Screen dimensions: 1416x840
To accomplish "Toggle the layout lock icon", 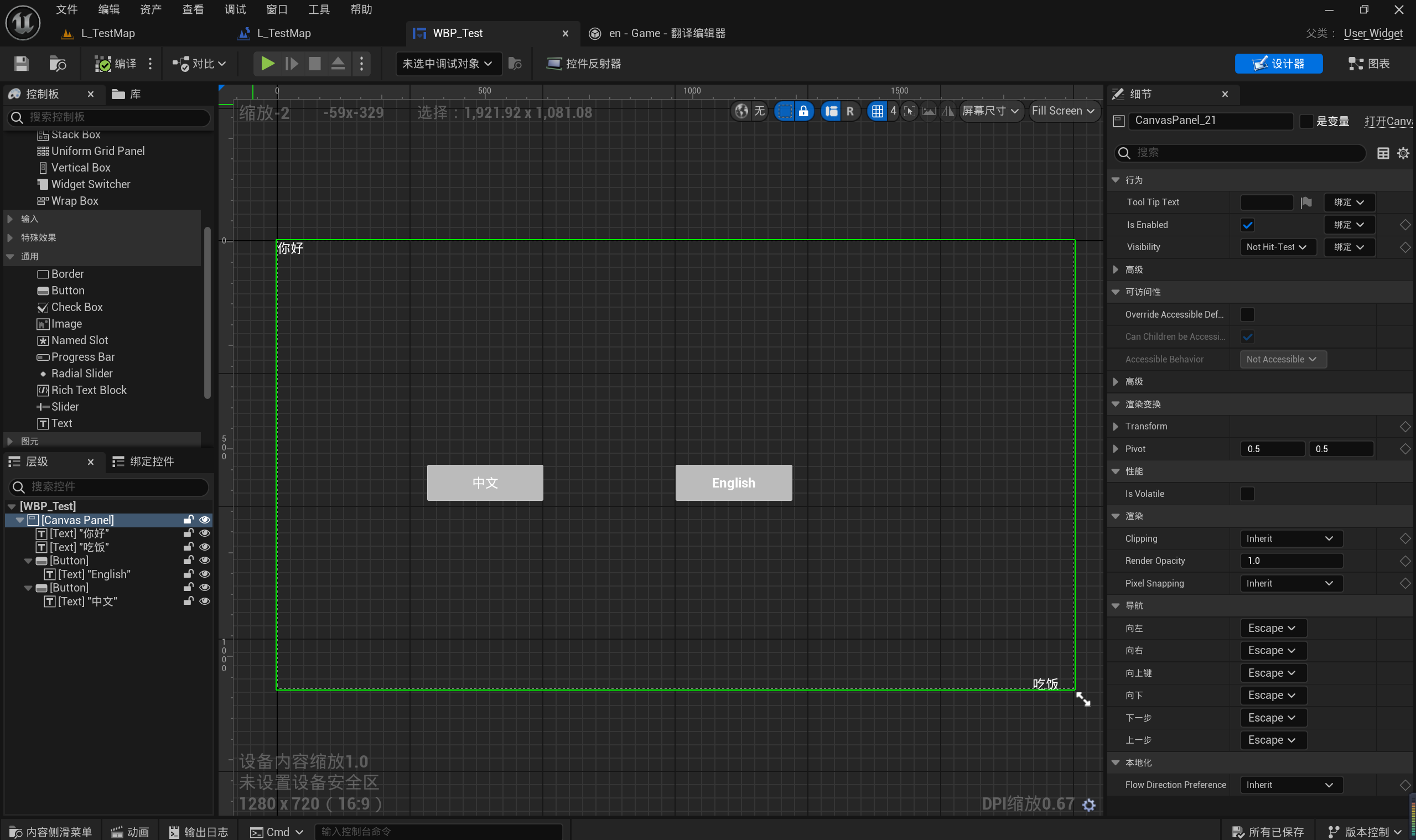I will (803, 111).
